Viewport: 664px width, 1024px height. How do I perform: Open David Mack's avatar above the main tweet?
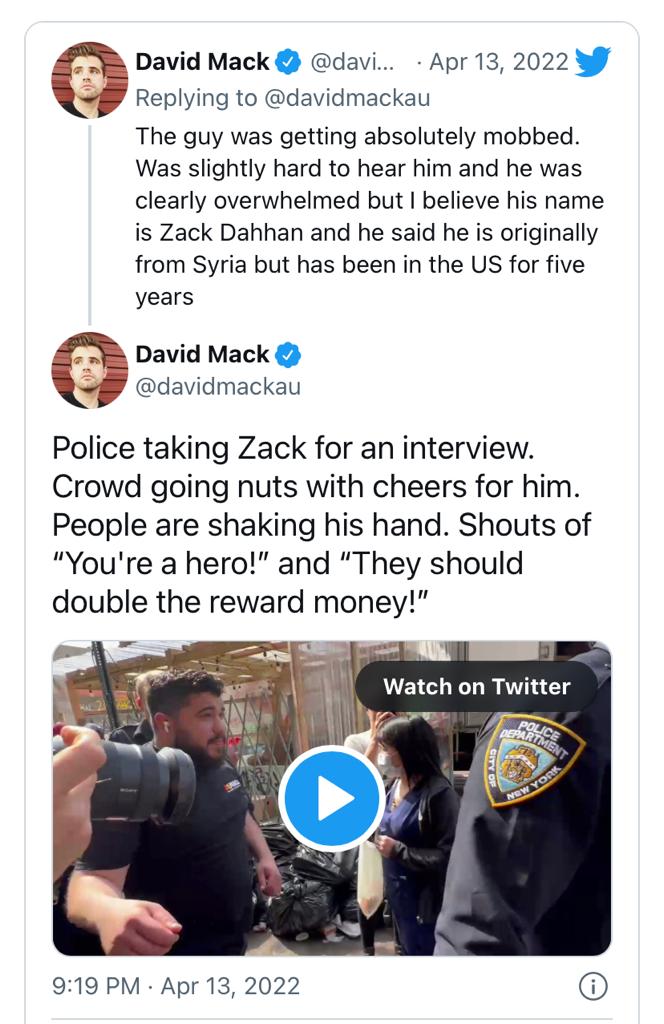[x=90, y=370]
